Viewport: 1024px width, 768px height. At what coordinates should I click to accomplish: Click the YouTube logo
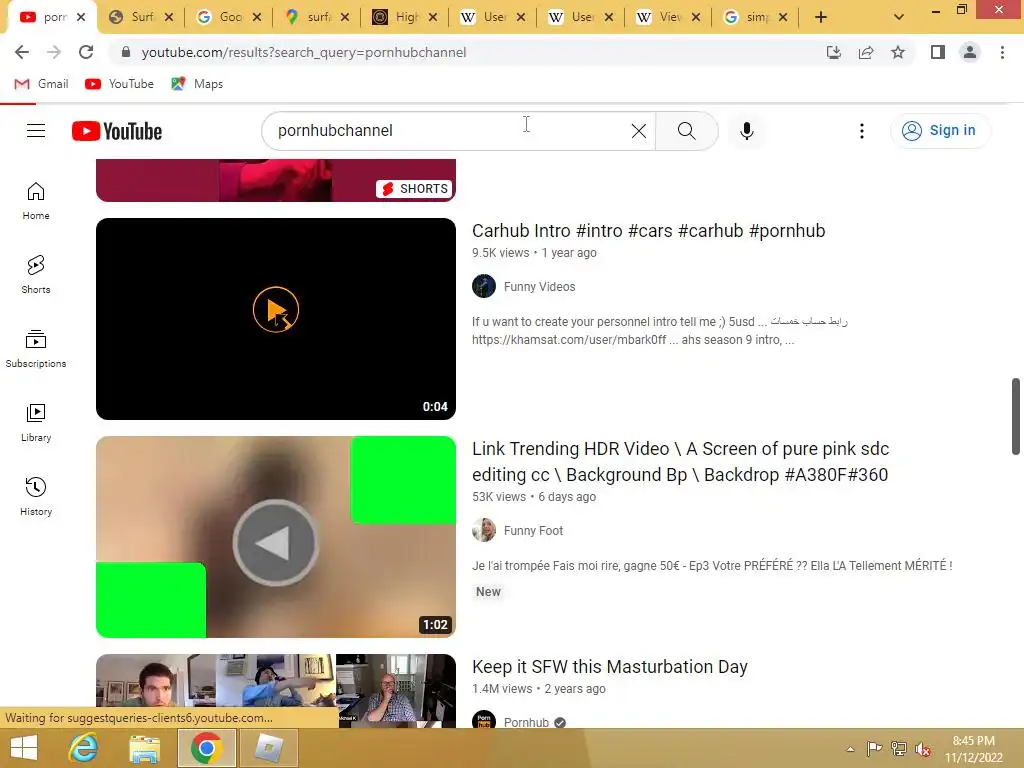[x=117, y=131]
